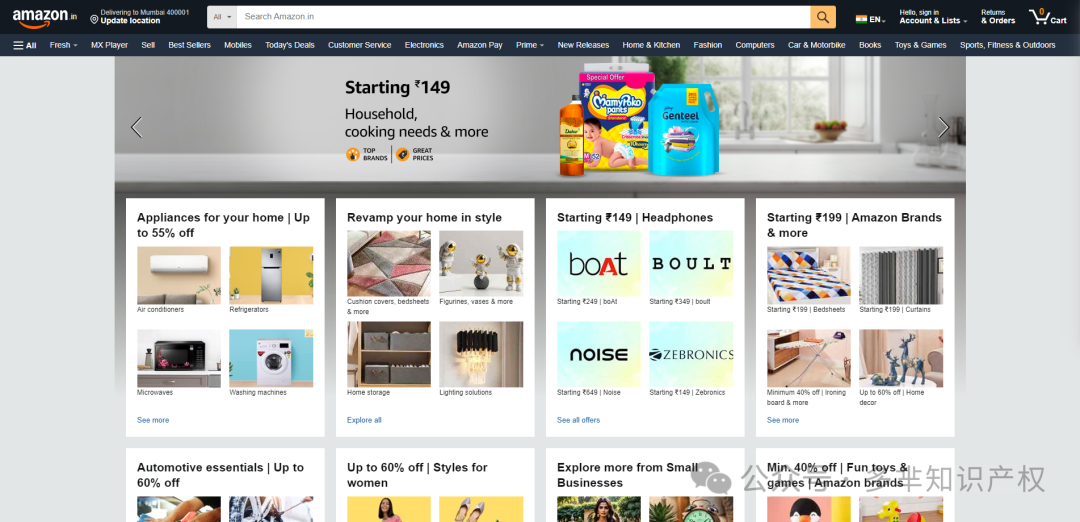
Task: Expand the Account & Lists dropdown
Action: (933, 17)
